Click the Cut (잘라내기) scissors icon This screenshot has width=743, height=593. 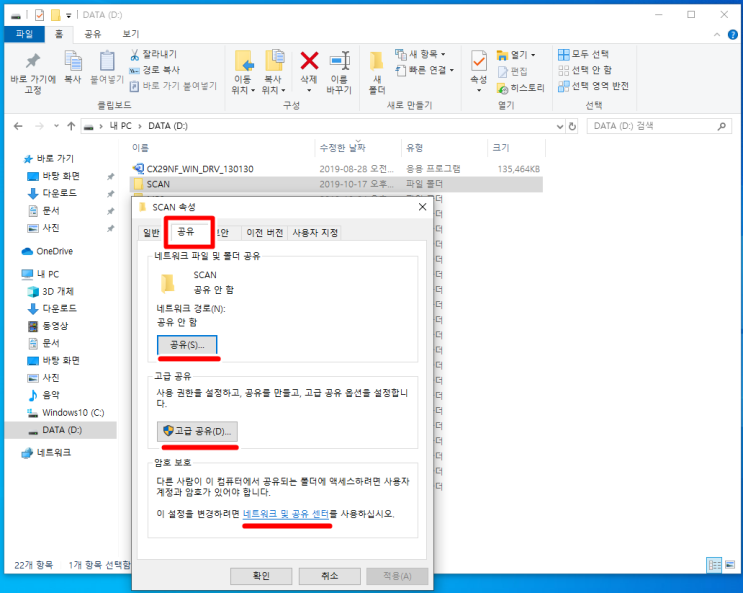click(x=135, y=55)
